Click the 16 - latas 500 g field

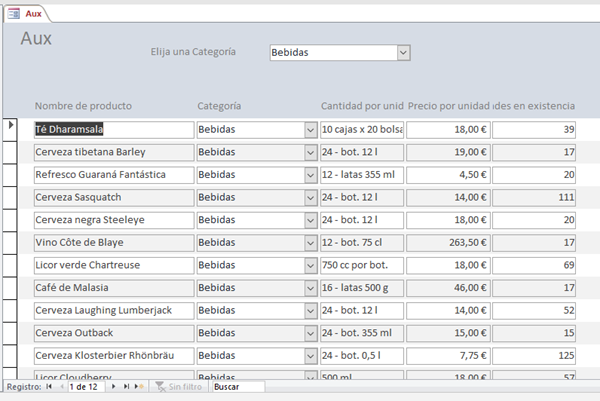[x=362, y=288]
